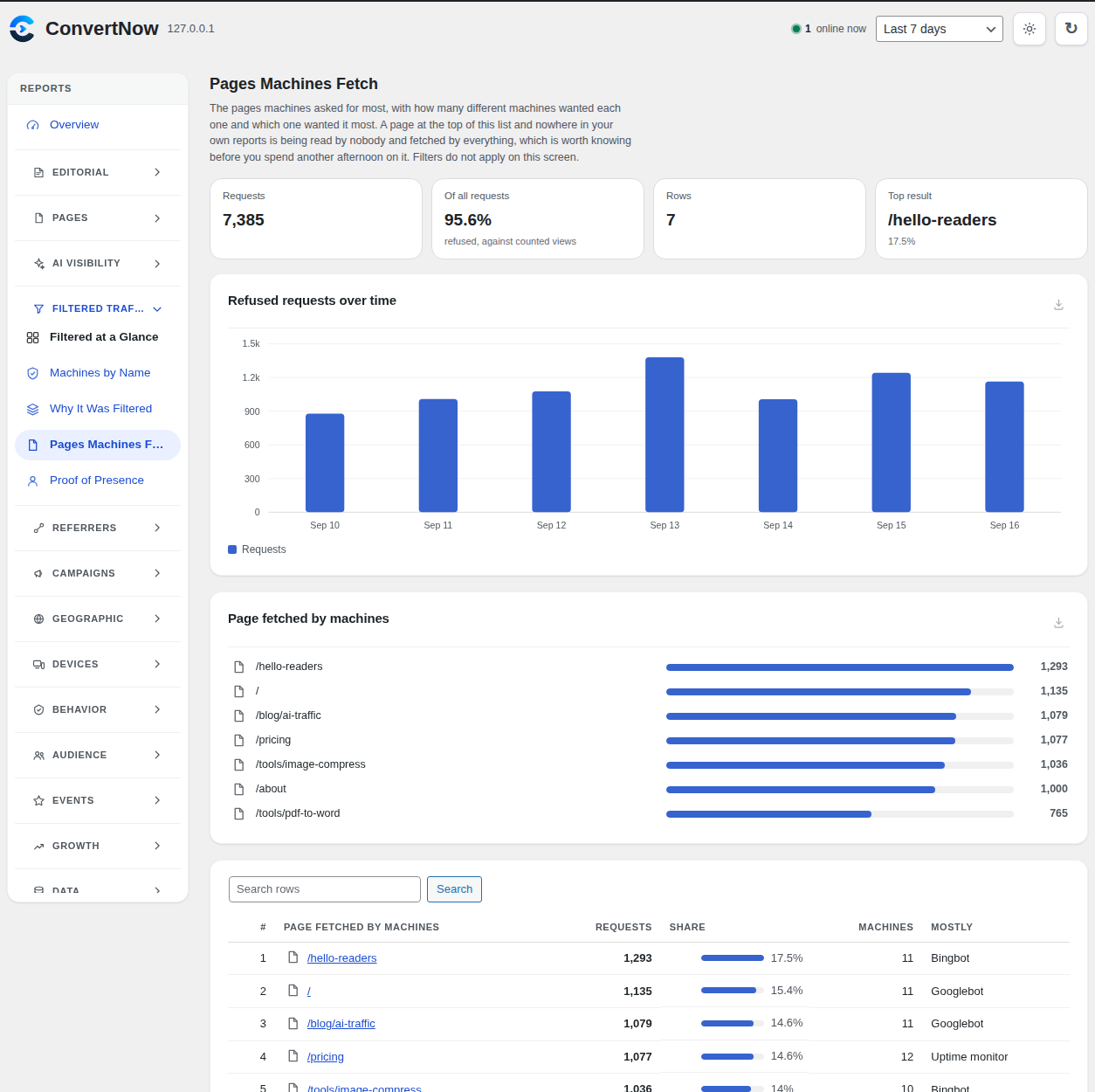Sort by the Machines column header
This screenshot has width=1095, height=1092.
[885, 927]
